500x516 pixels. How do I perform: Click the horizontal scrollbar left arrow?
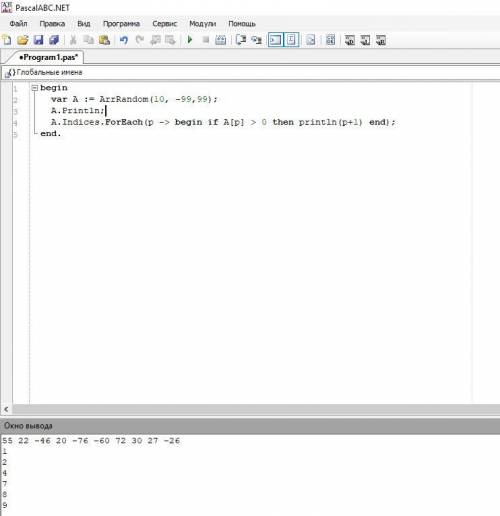pyautogui.click(x=6, y=409)
